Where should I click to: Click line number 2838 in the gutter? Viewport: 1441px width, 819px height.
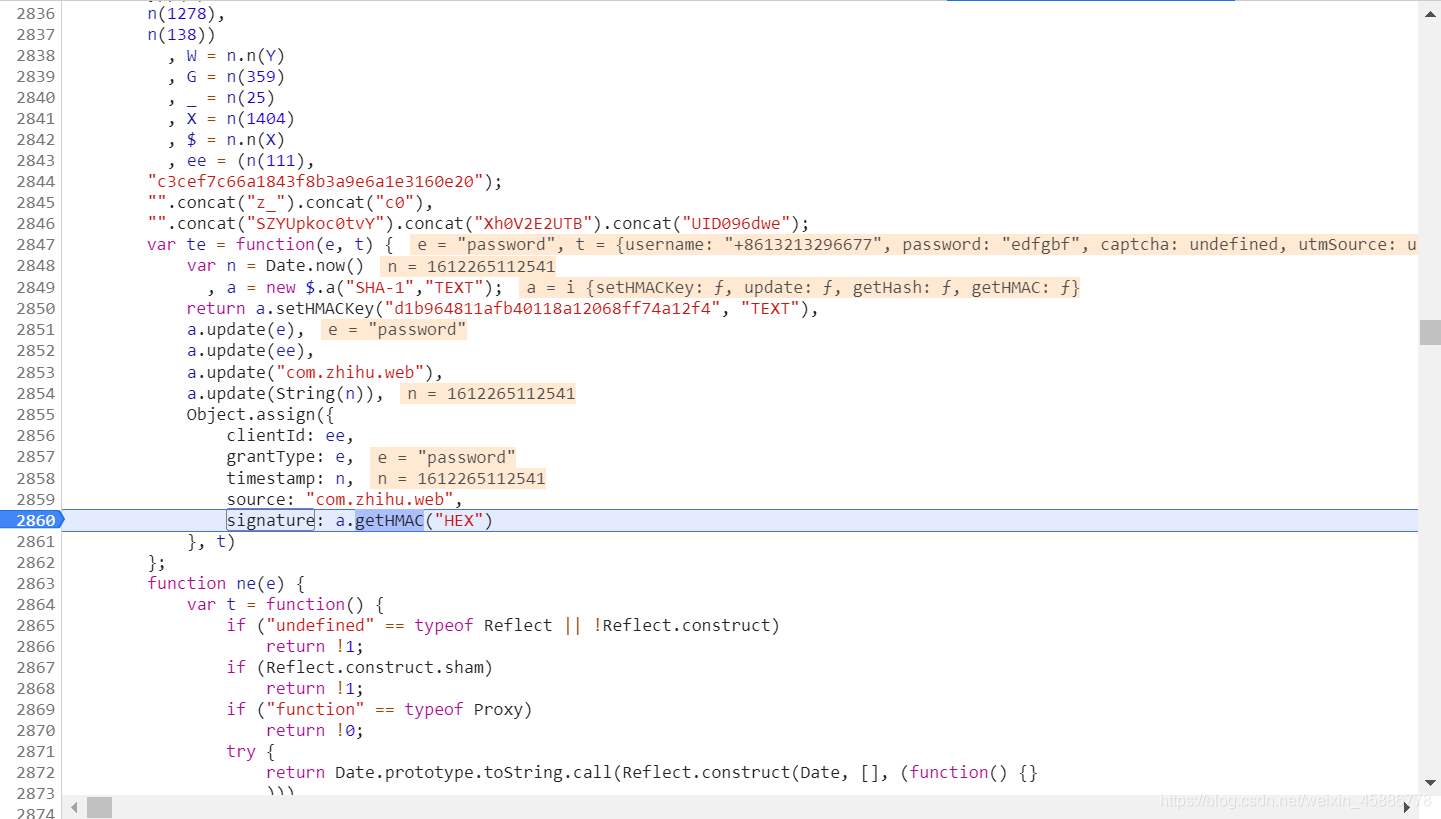(x=36, y=55)
